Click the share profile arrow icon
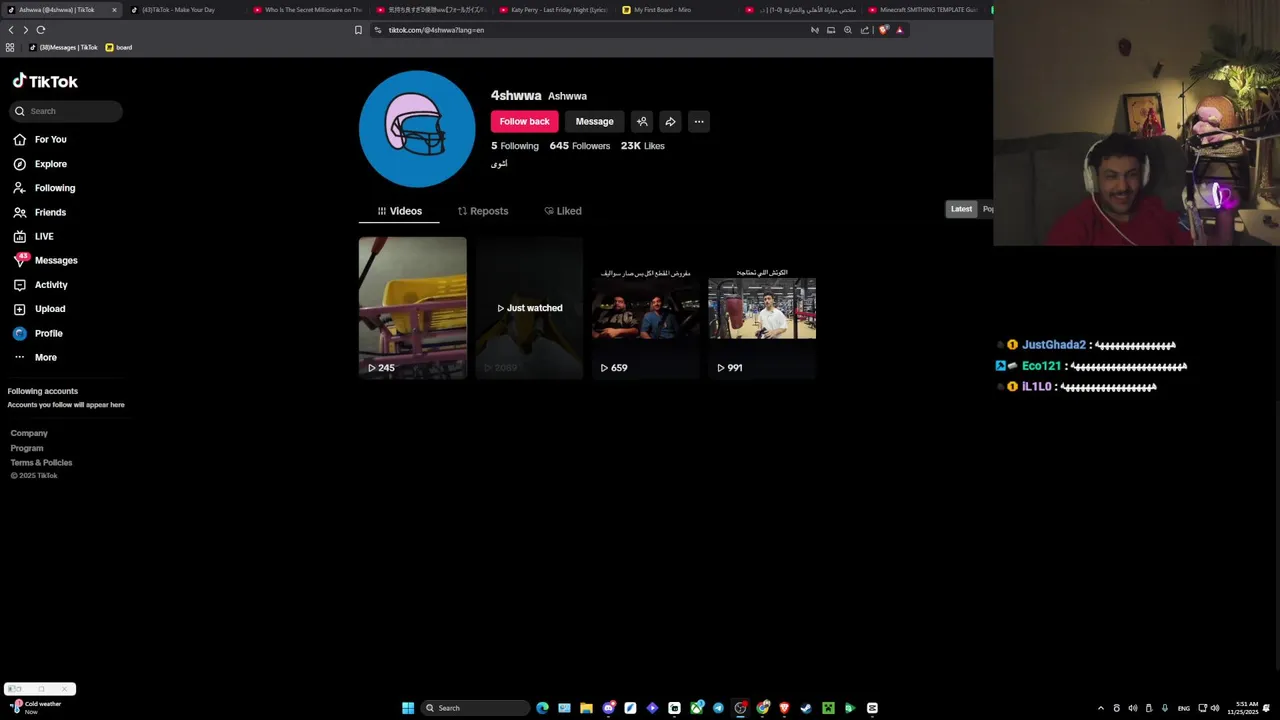The height and width of the screenshot is (720, 1280). point(670,121)
